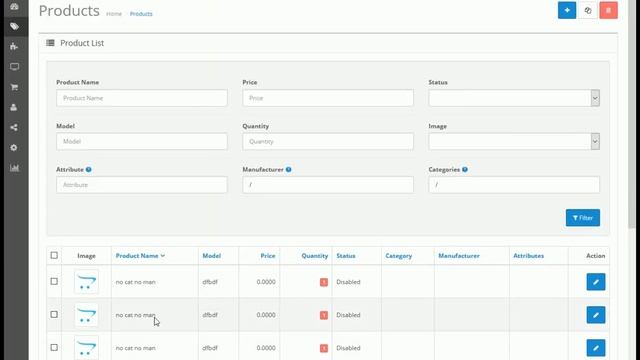Sort by Price column header
Image resolution: width=640 pixels, height=360 pixels.
[x=268, y=256]
